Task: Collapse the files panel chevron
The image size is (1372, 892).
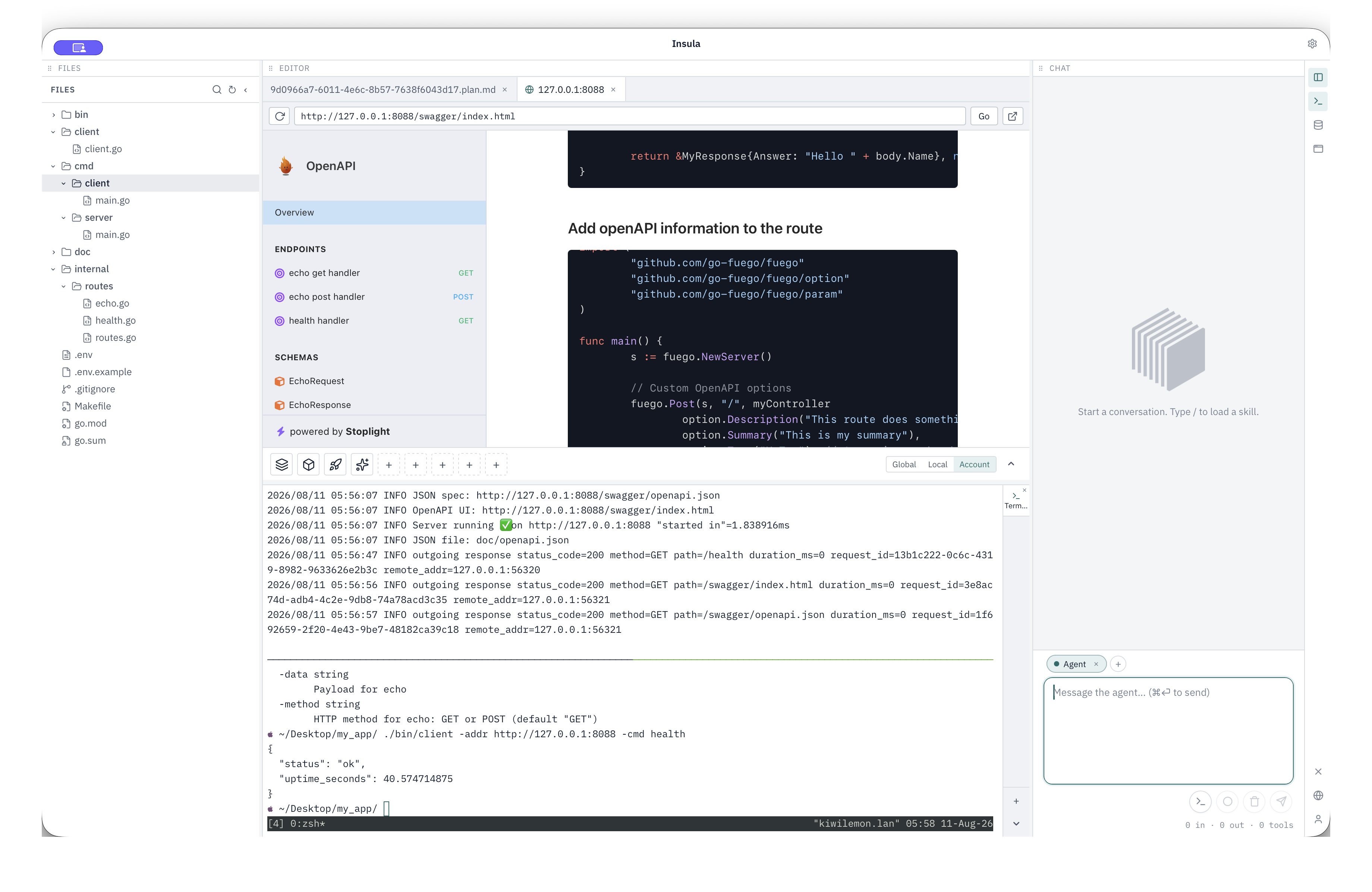Action: pos(246,89)
